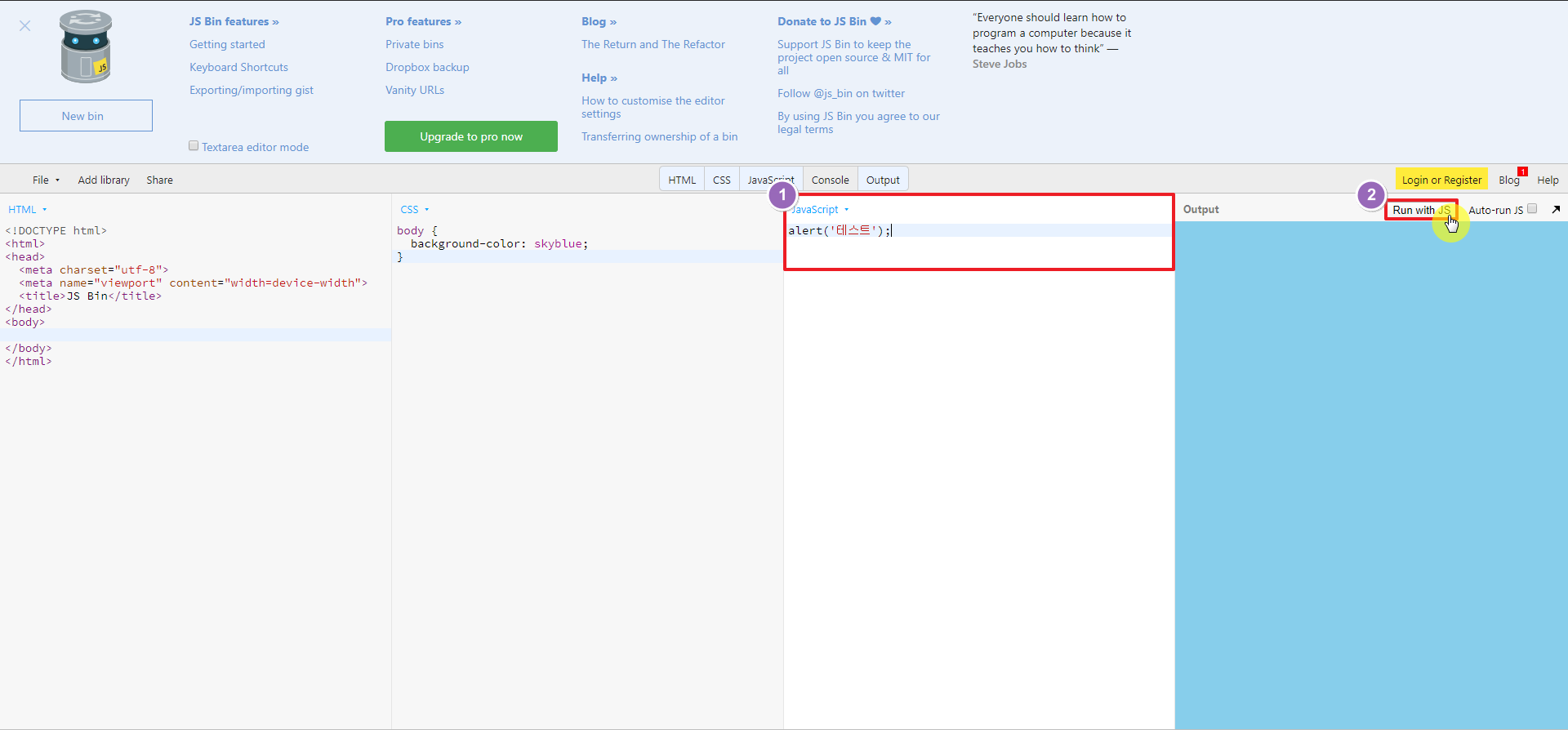Open The Return and The Refactor post
Screen dimensions: 1568x730
(x=653, y=44)
